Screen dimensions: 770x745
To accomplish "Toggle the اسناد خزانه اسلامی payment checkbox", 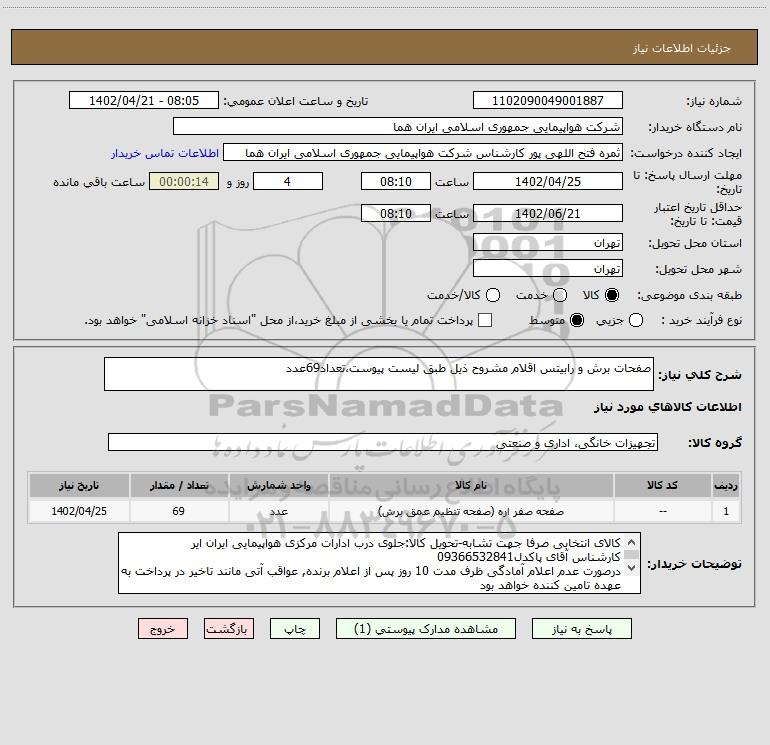I will (x=485, y=320).
